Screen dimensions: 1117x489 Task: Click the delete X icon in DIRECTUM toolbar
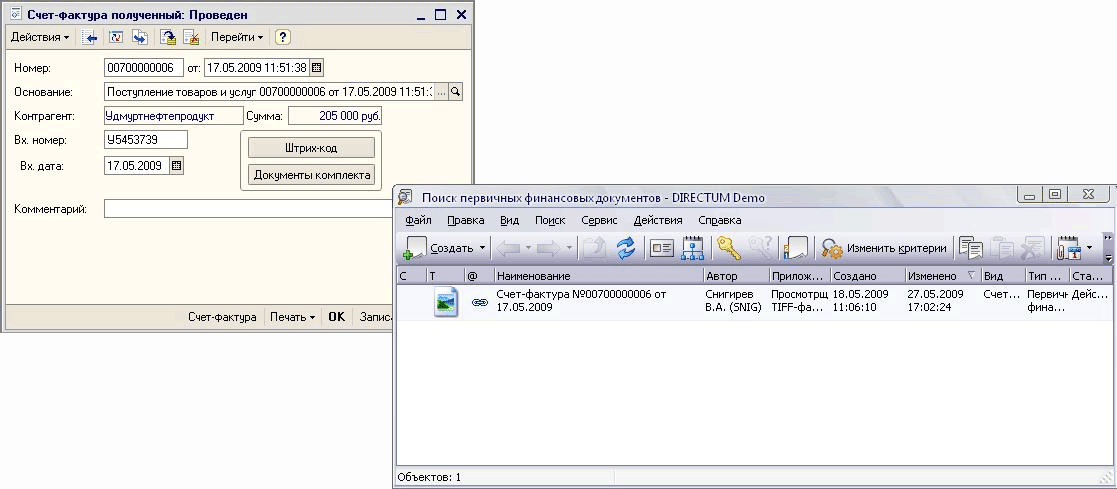[1033, 248]
